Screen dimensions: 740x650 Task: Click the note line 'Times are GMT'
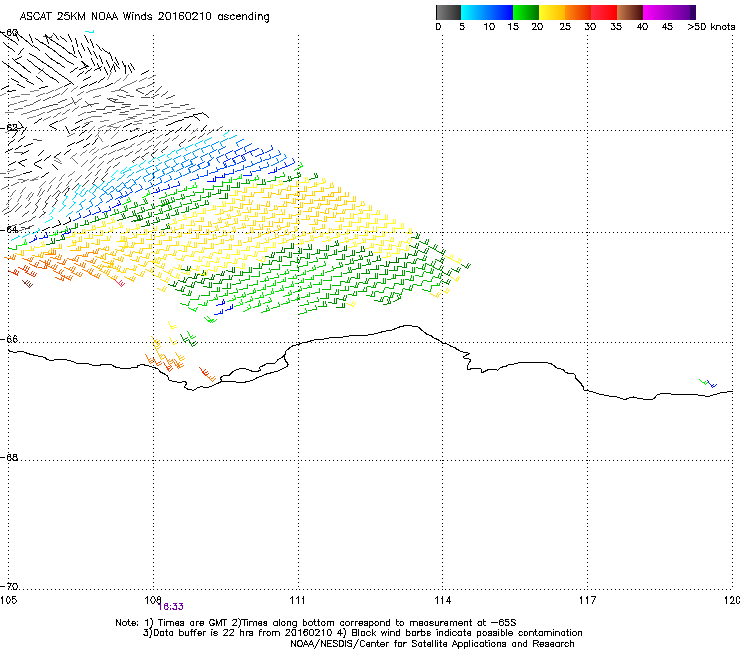[x=192, y=623]
